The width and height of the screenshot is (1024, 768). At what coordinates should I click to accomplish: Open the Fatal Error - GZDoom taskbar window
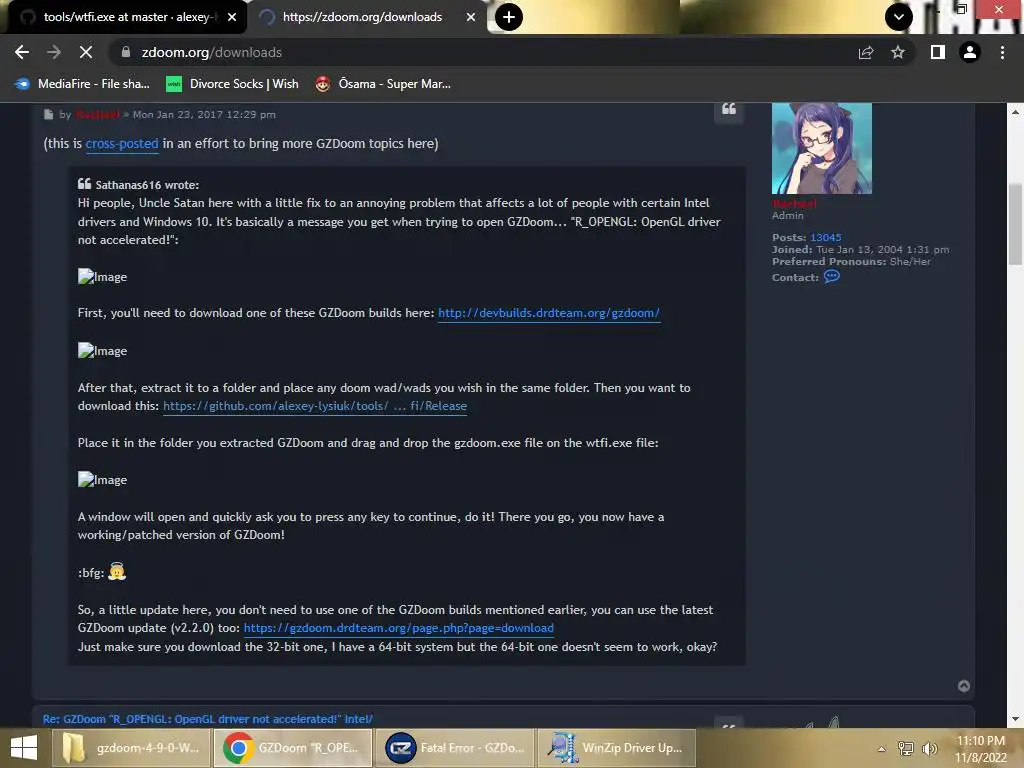click(455, 748)
